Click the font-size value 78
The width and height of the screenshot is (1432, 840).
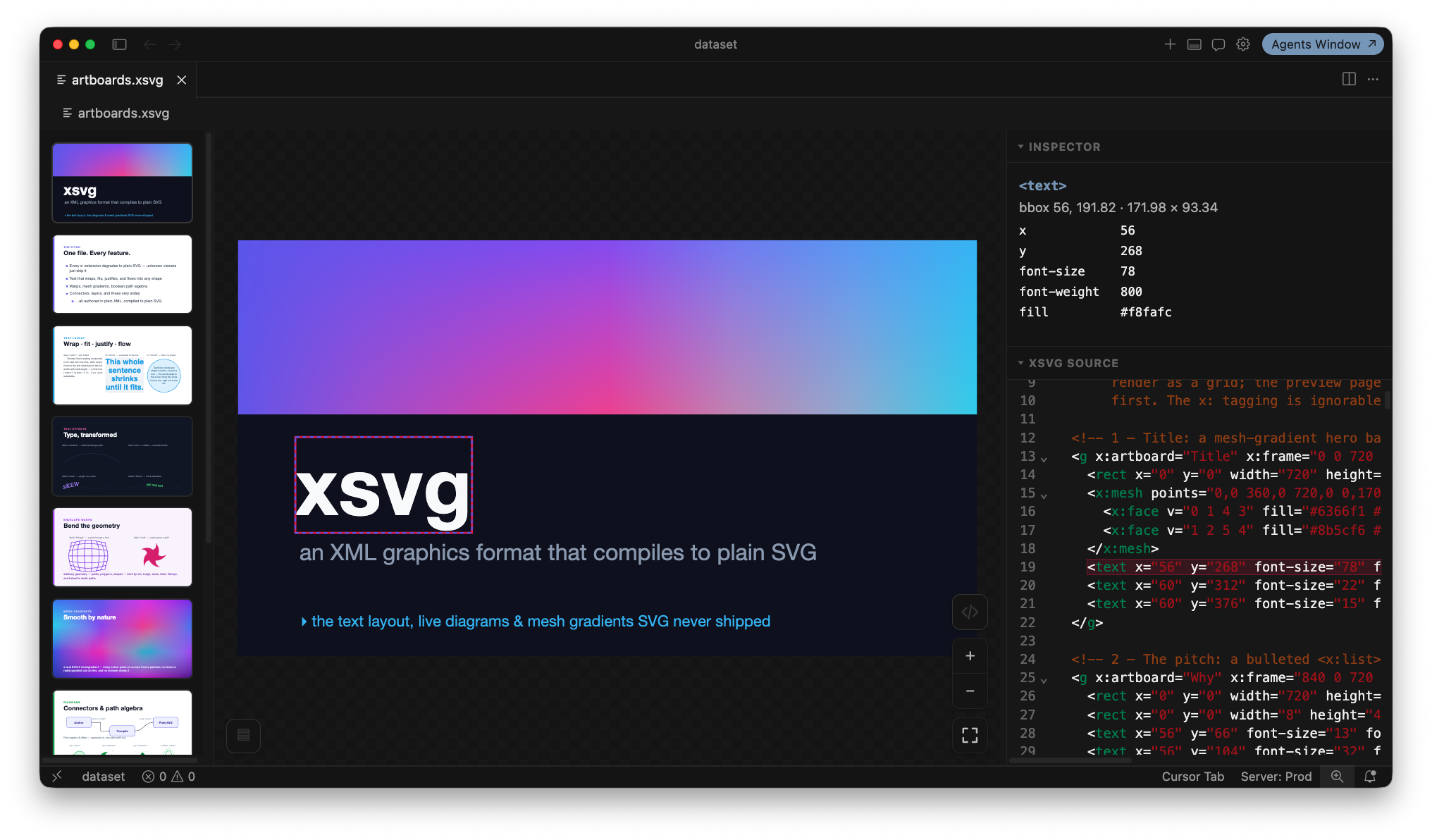point(1128,271)
